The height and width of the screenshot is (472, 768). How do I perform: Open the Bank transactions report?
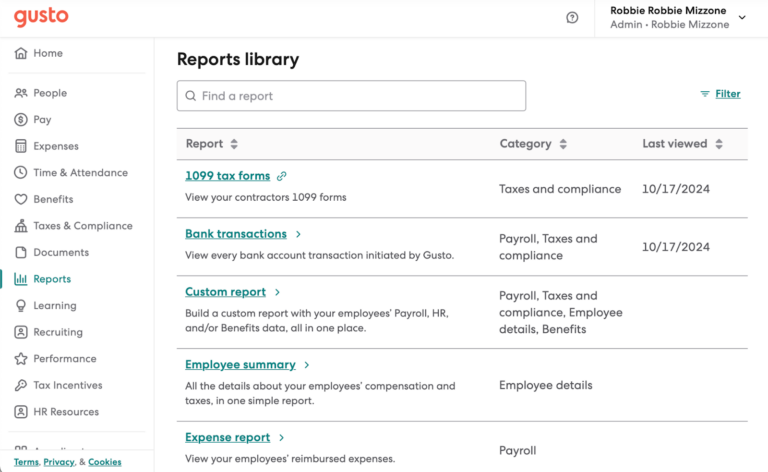(236, 234)
